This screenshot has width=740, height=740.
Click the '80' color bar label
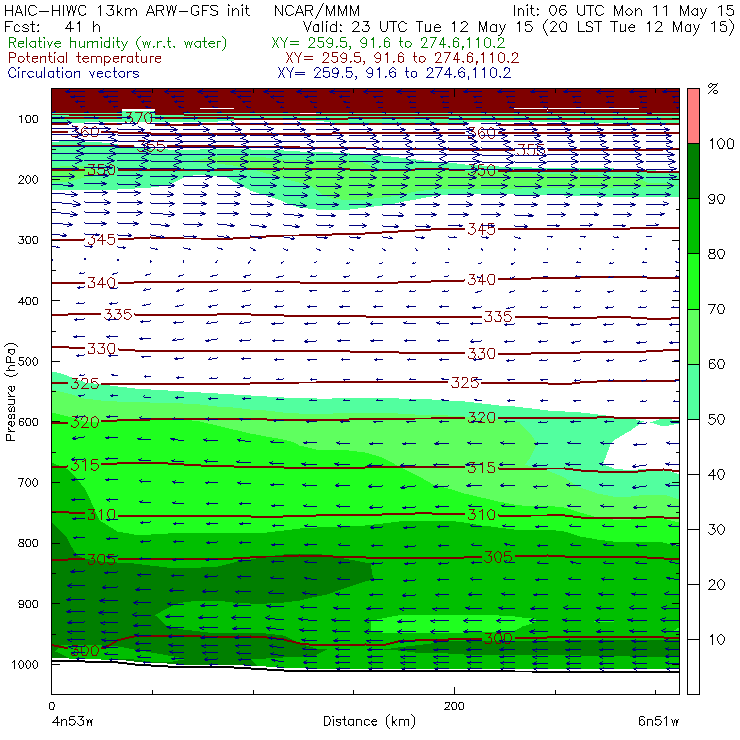pyautogui.click(x=716, y=254)
